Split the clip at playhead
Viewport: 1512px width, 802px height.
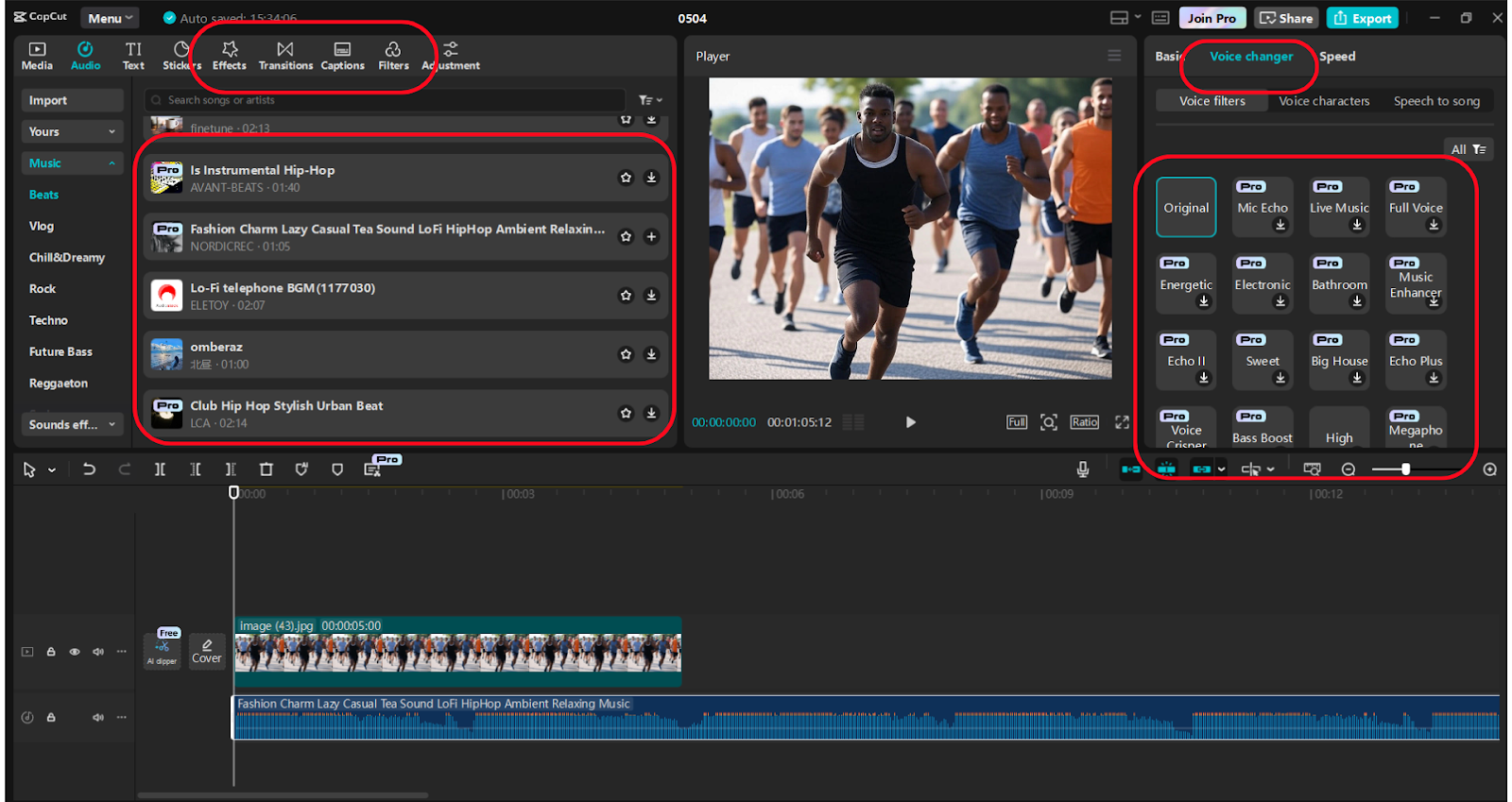[160, 469]
